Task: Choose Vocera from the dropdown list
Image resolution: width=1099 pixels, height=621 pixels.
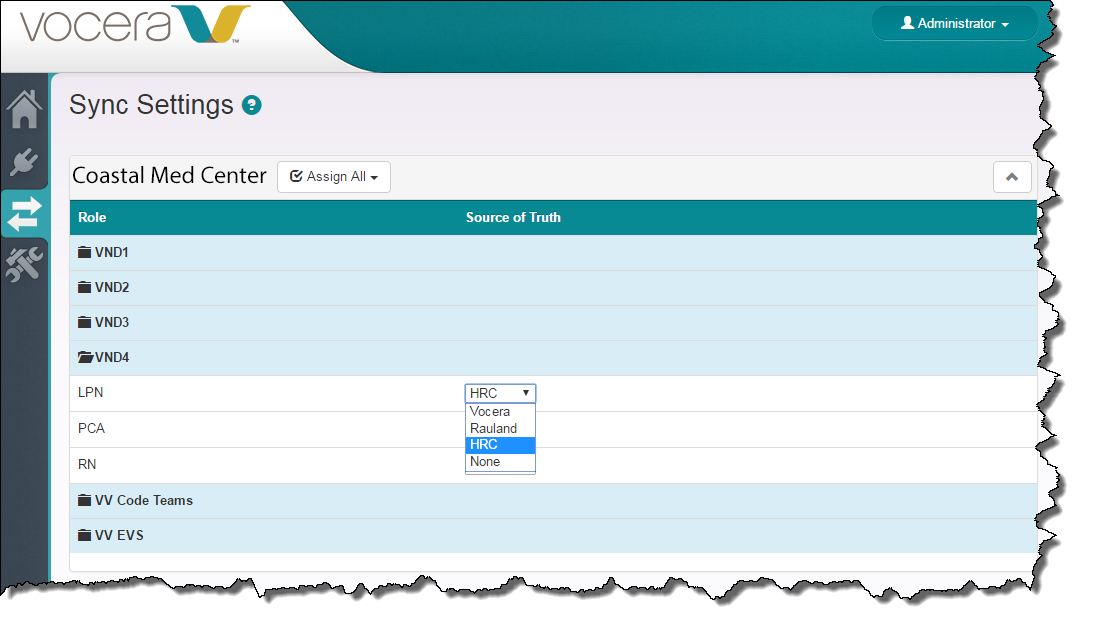Action: pyautogui.click(x=500, y=411)
